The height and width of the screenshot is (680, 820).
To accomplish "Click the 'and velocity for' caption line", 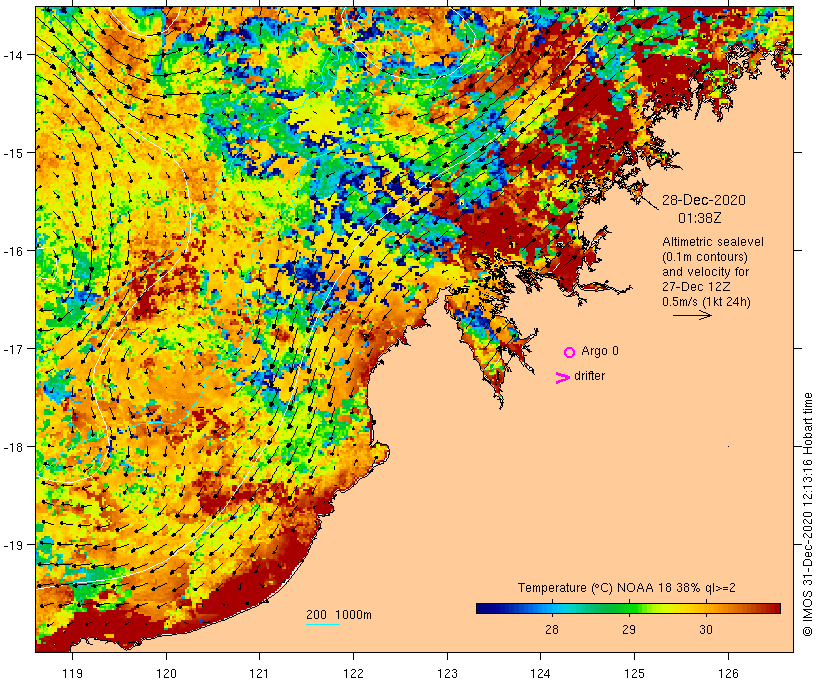I will pos(705,271).
